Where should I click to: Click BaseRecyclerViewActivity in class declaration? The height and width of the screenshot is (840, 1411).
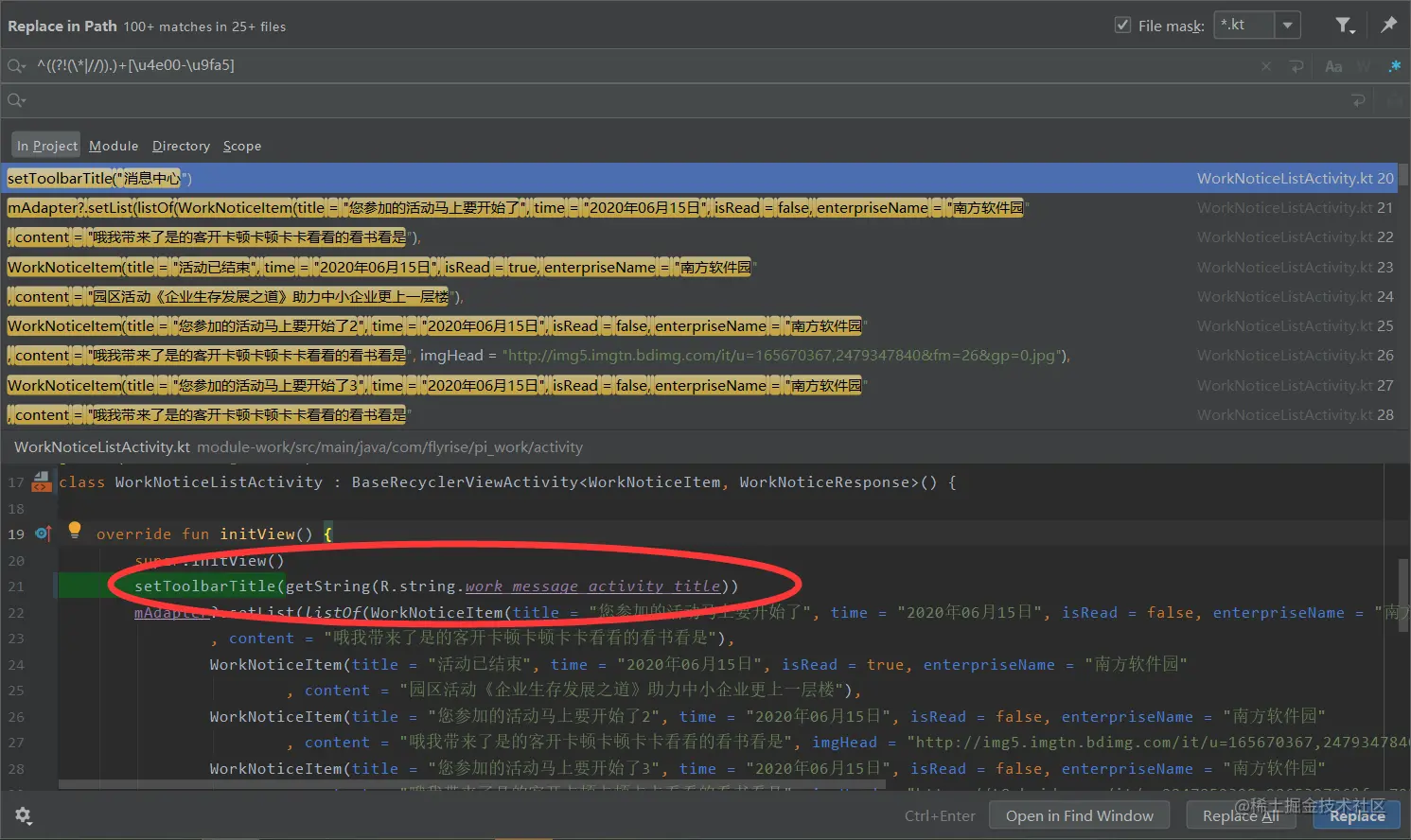click(465, 482)
